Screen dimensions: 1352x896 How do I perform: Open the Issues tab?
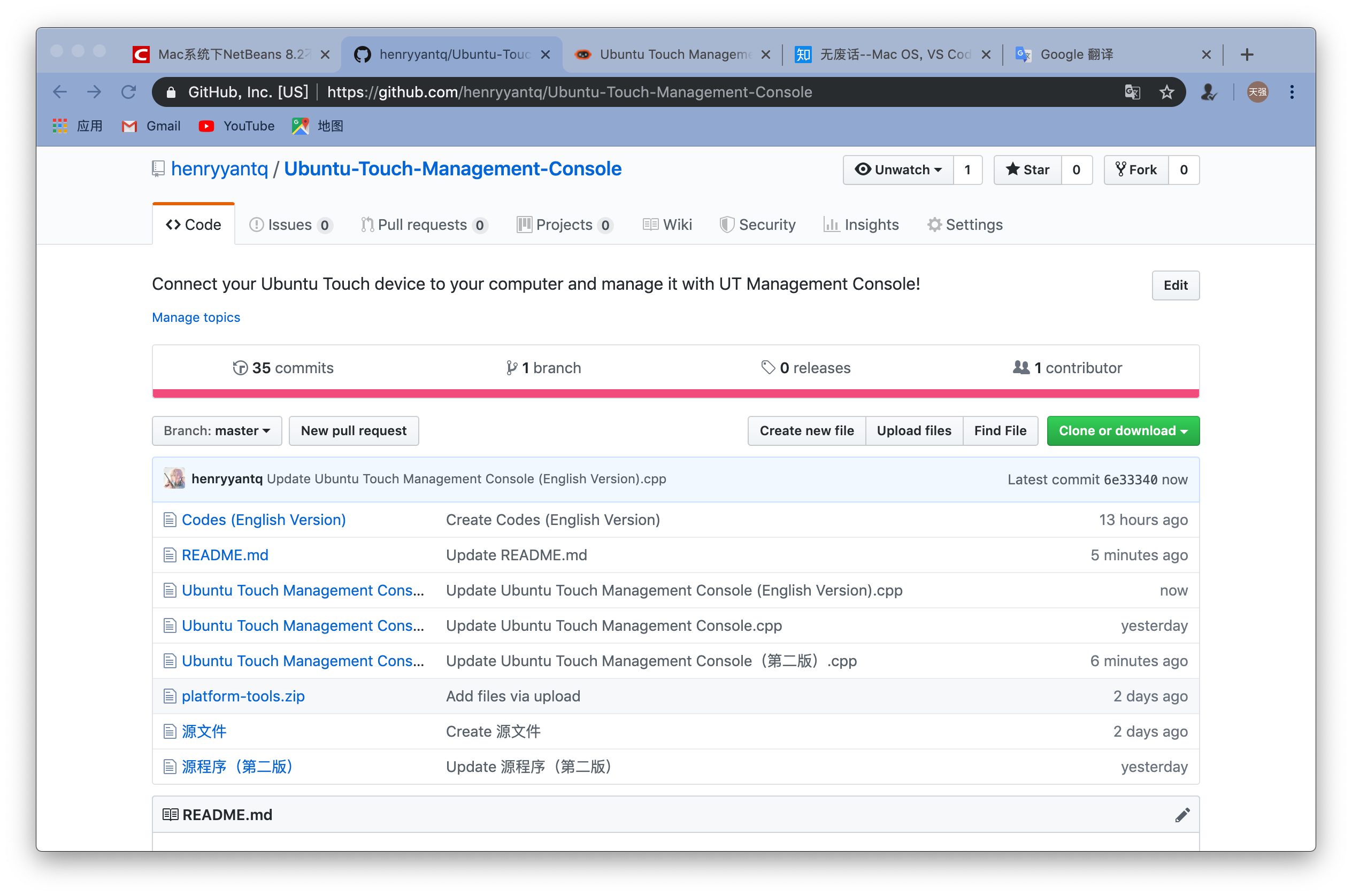291,225
